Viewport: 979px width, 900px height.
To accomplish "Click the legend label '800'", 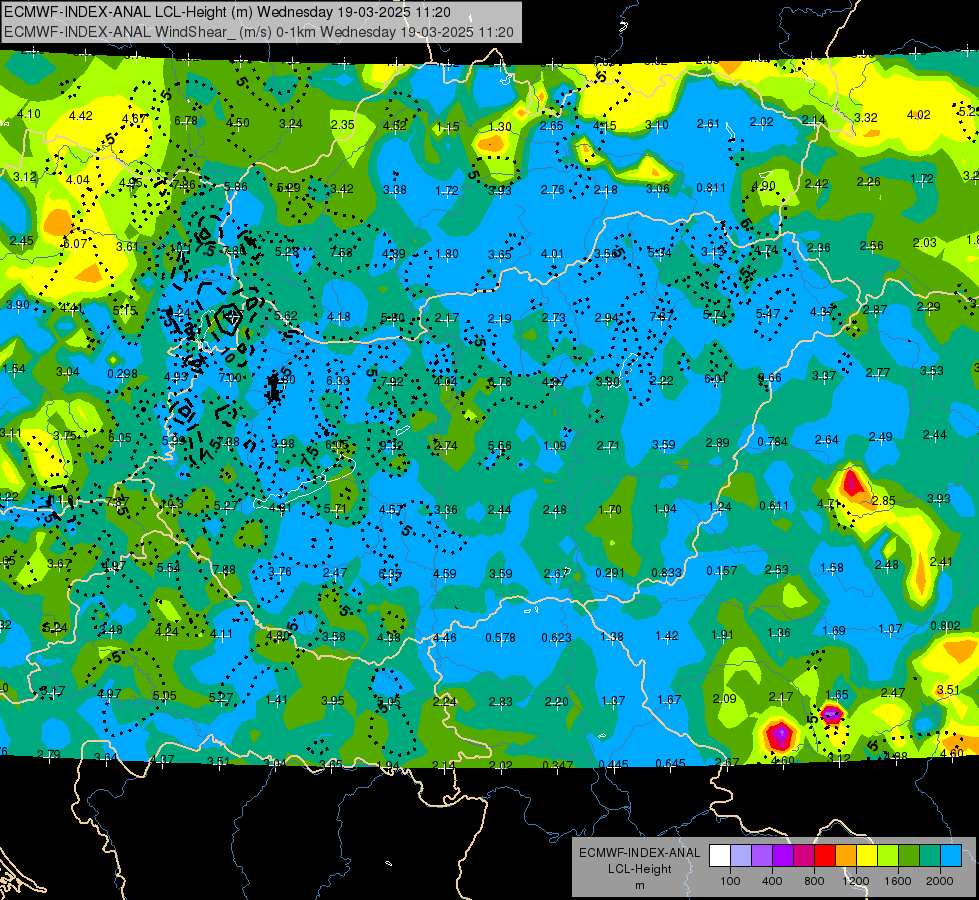I will pos(814,881).
